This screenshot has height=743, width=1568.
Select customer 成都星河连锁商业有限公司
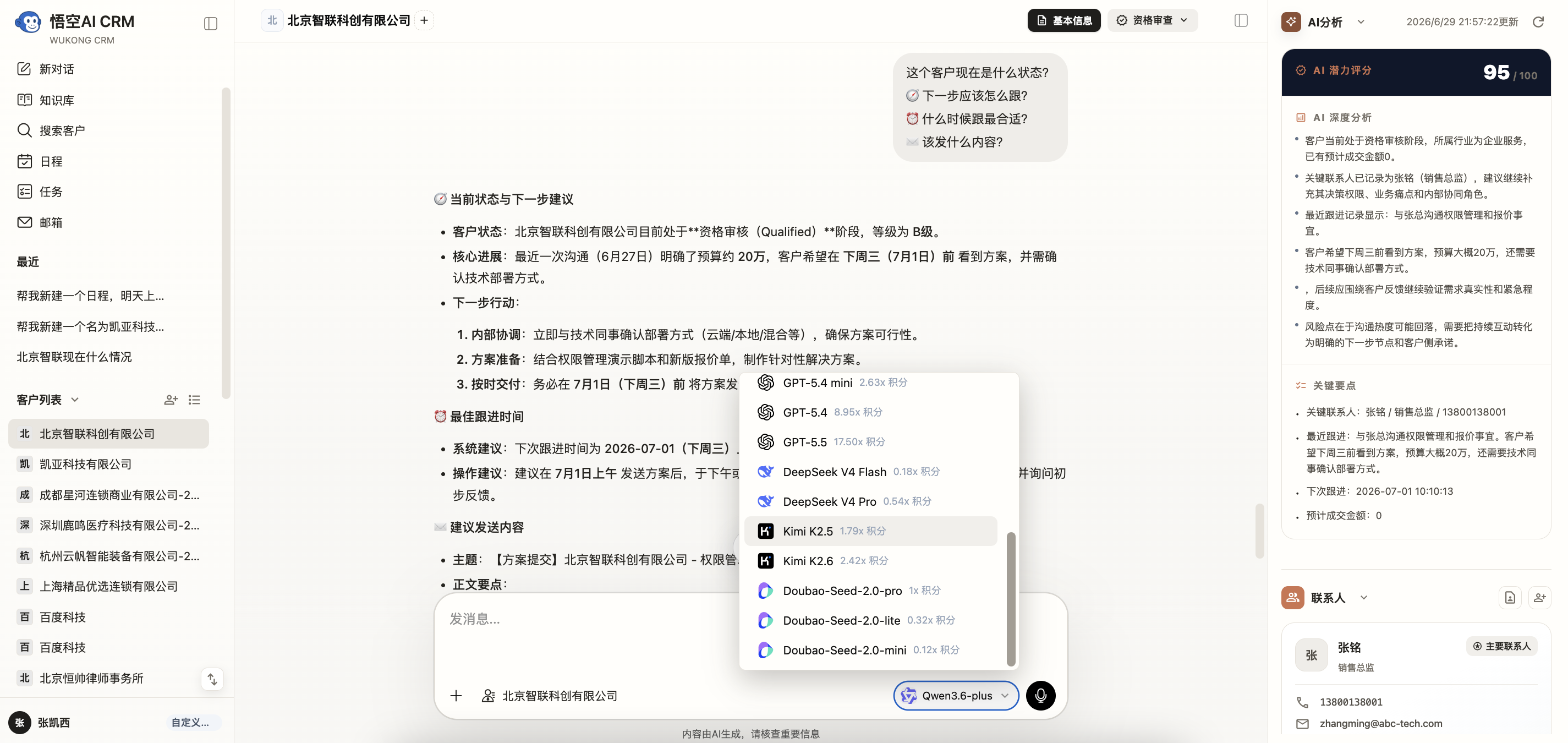[x=108, y=495]
